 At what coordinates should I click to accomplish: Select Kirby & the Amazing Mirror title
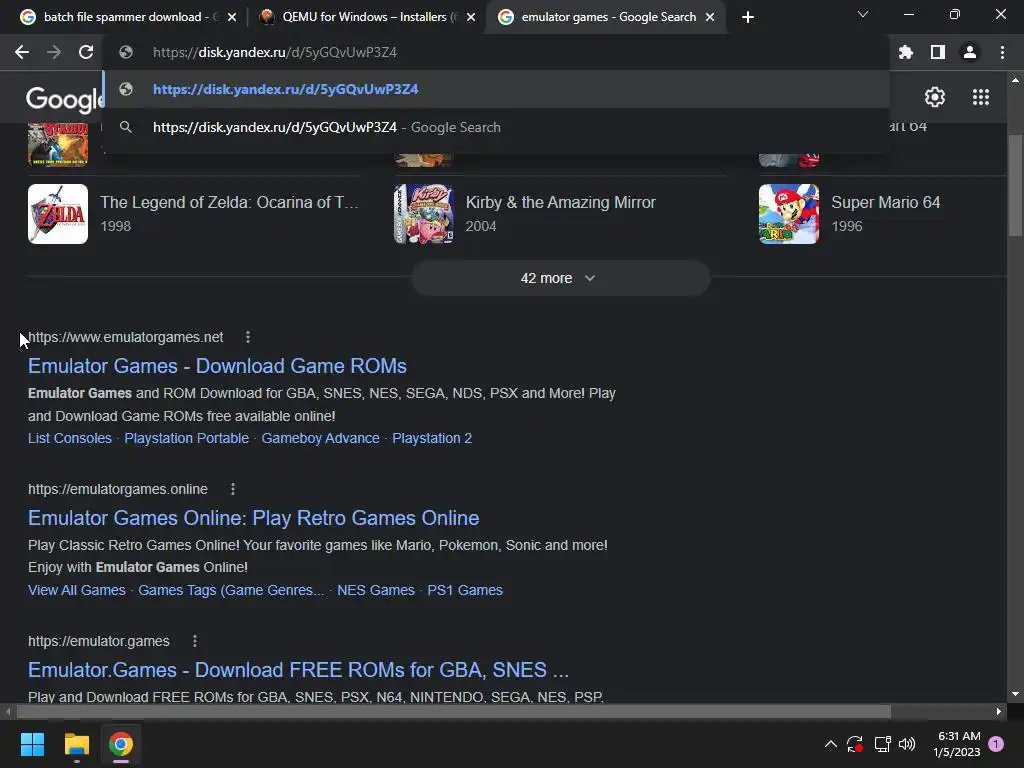pyautogui.click(x=560, y=202)
